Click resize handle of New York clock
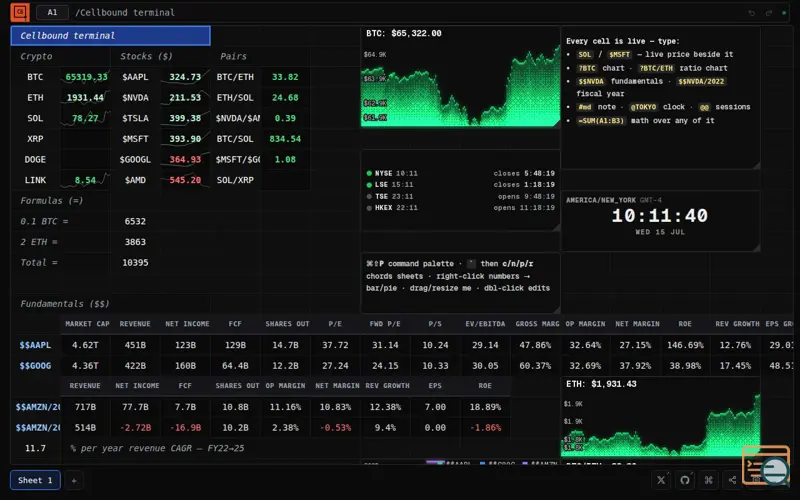Image resolution: width=800 pixels, height=500 pixels. [757, 248]
